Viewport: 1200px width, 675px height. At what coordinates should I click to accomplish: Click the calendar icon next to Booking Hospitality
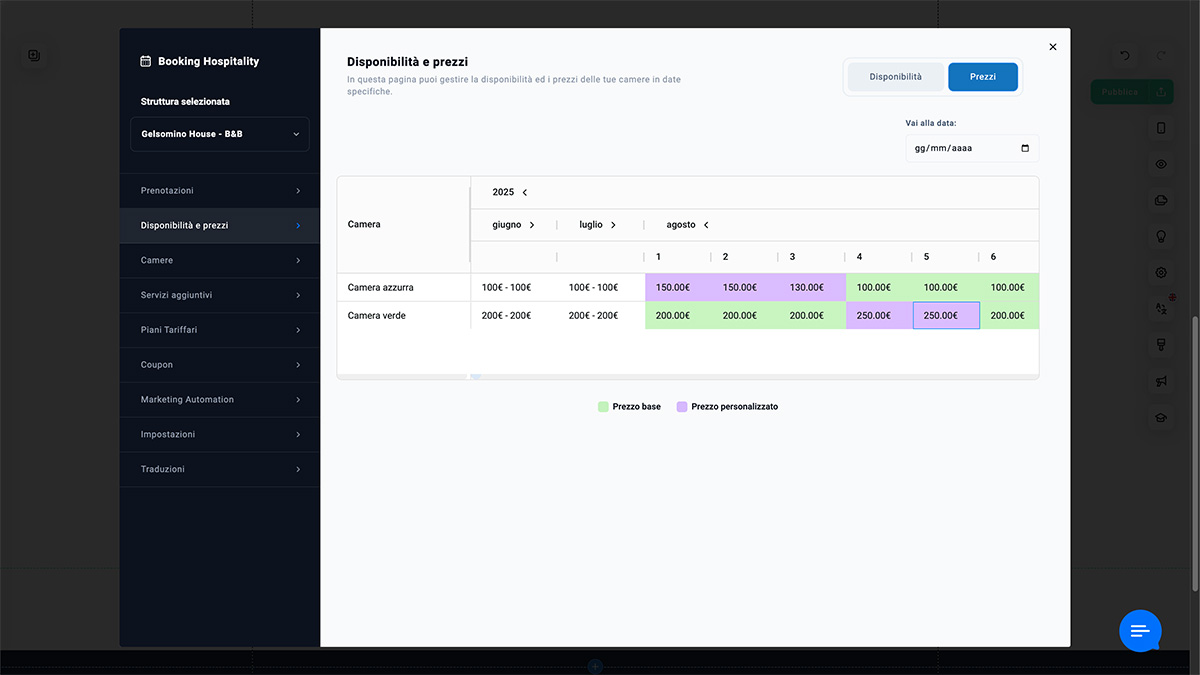(146, 61)
